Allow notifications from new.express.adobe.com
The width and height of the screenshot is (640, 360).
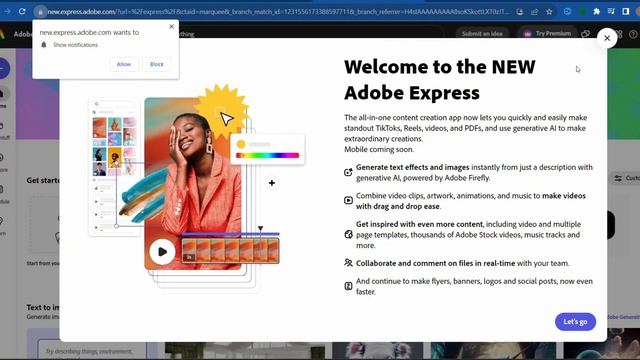tap(124, 64)
